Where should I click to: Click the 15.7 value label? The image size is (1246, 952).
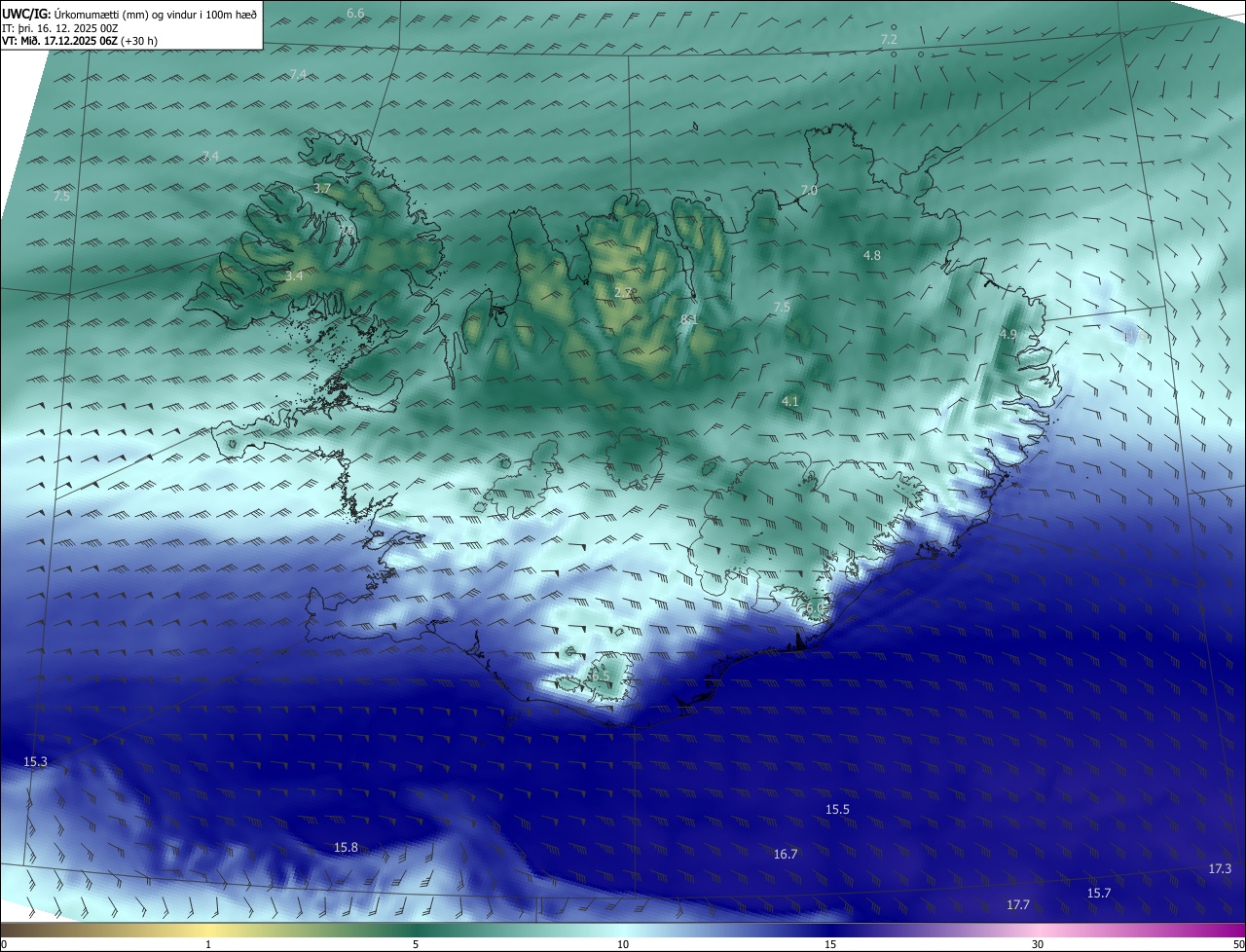[x=1099, y=893]
